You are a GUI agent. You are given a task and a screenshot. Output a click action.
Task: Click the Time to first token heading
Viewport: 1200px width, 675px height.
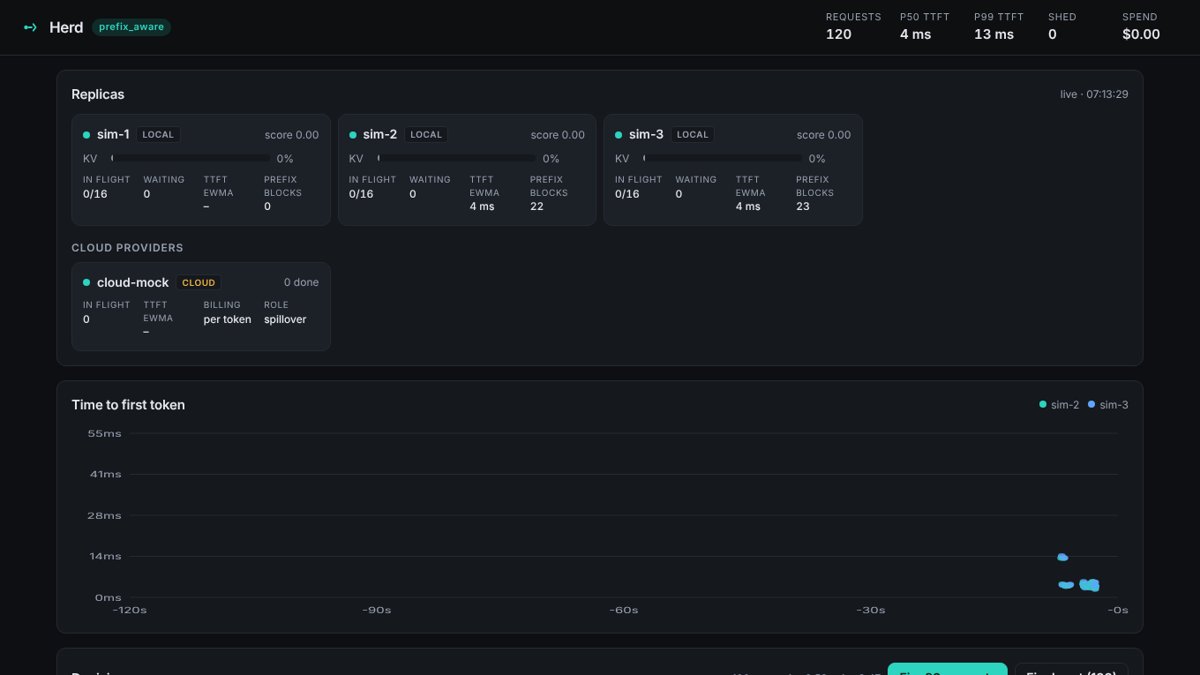pyautogui.click(x=128, y=405)
